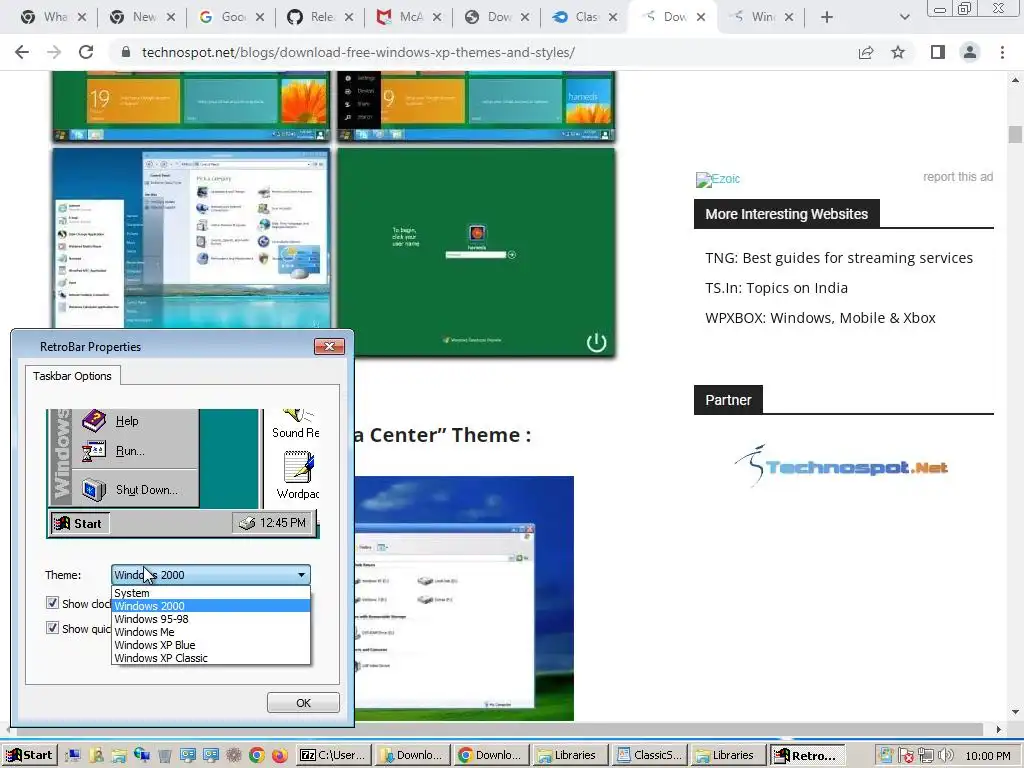Open the TS.In Topics on India link
The height and width of the screenshot is (768, 1024).
(776, 288)
